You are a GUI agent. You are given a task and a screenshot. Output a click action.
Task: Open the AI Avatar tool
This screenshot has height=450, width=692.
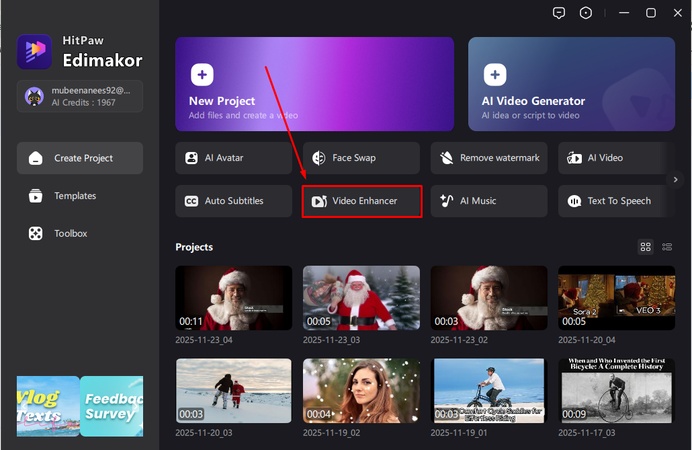(234, 158)
